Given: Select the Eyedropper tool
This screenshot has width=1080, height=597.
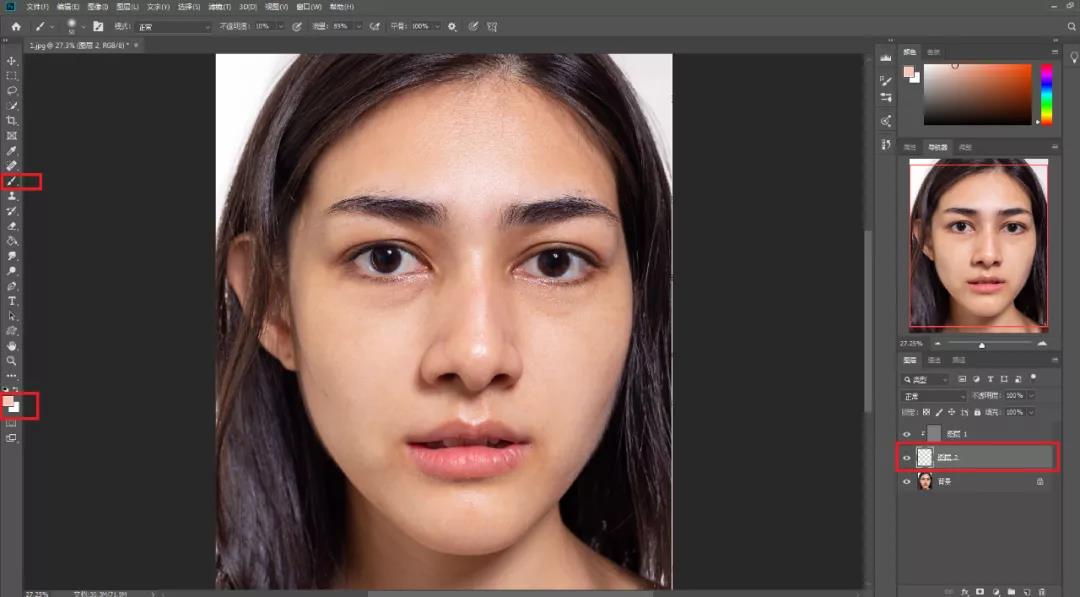Looking at the screenshot, I should click(x=12, y=150).
